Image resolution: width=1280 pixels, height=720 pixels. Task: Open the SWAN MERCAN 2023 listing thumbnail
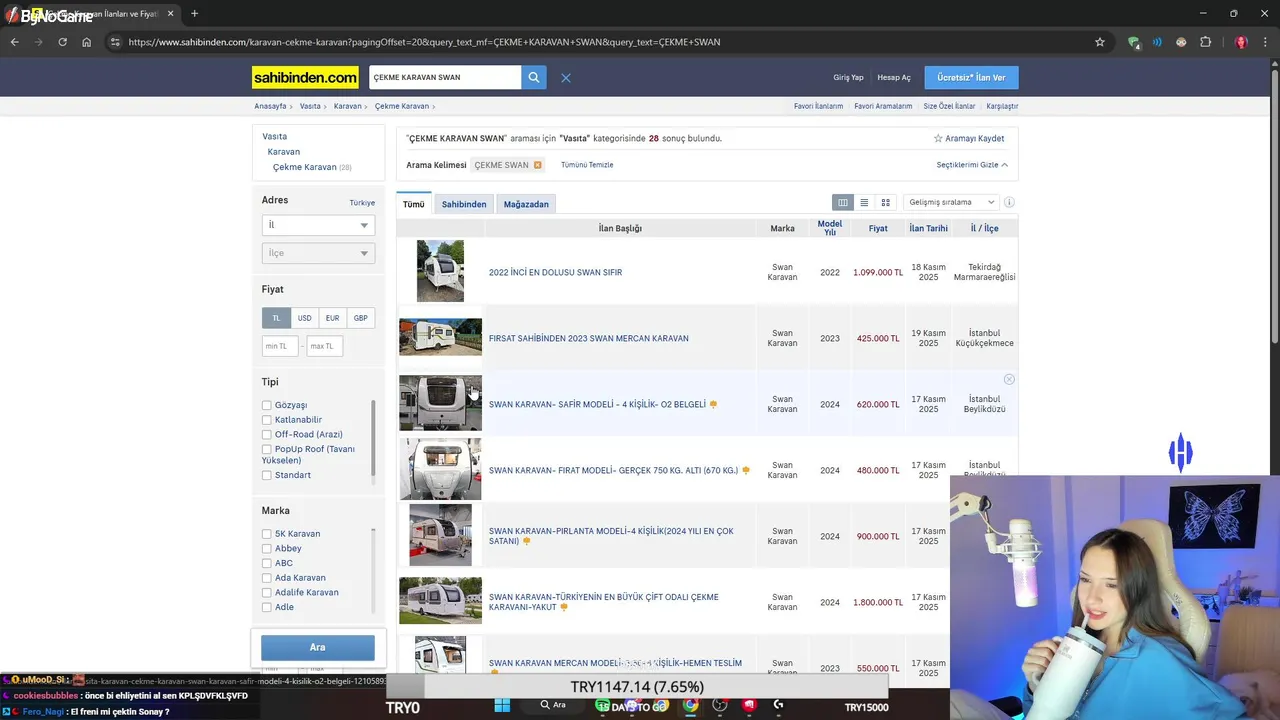pyautogui.click(x=440, y=337)
